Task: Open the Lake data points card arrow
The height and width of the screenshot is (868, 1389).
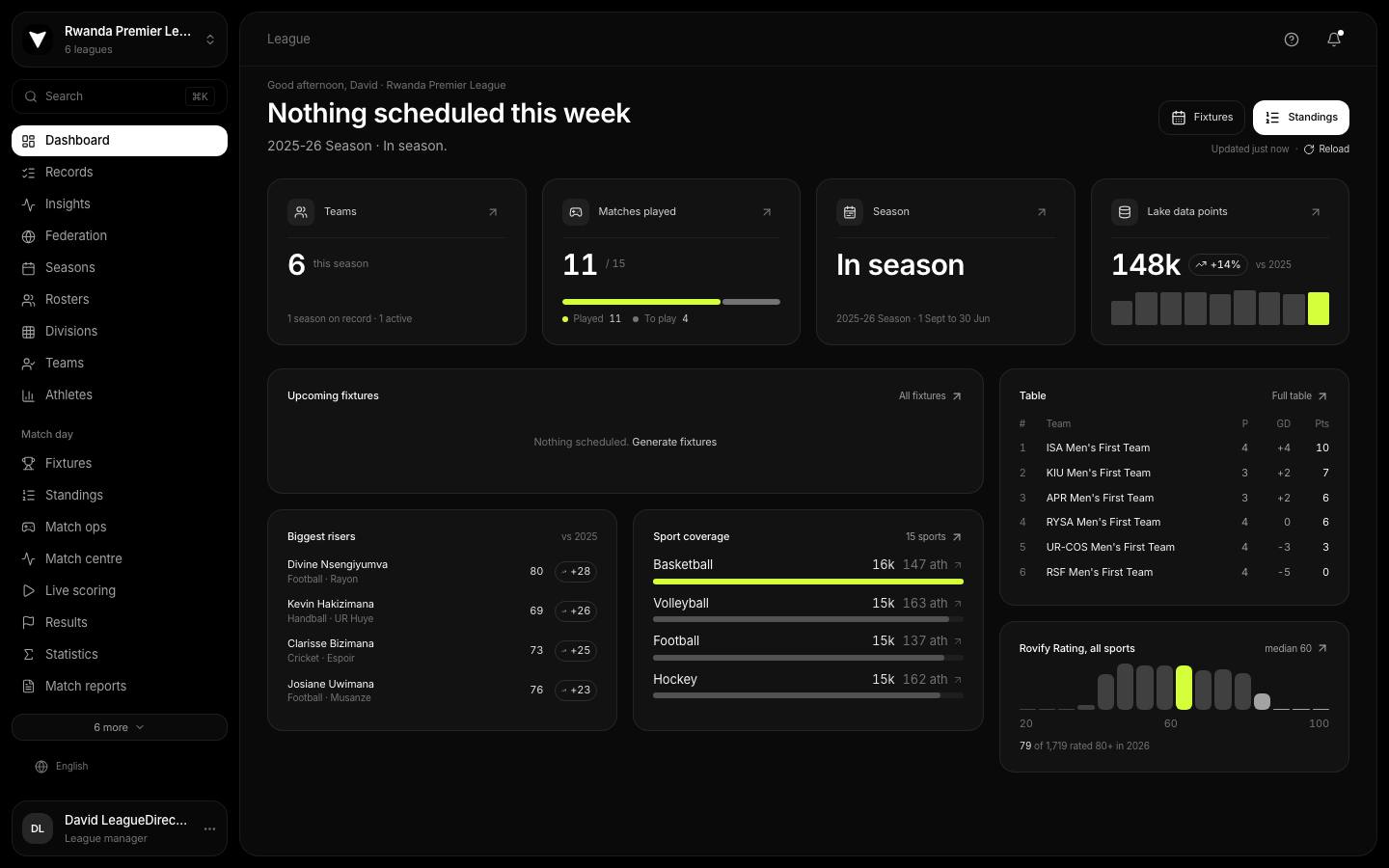Action: click(x=1316, y=212)
